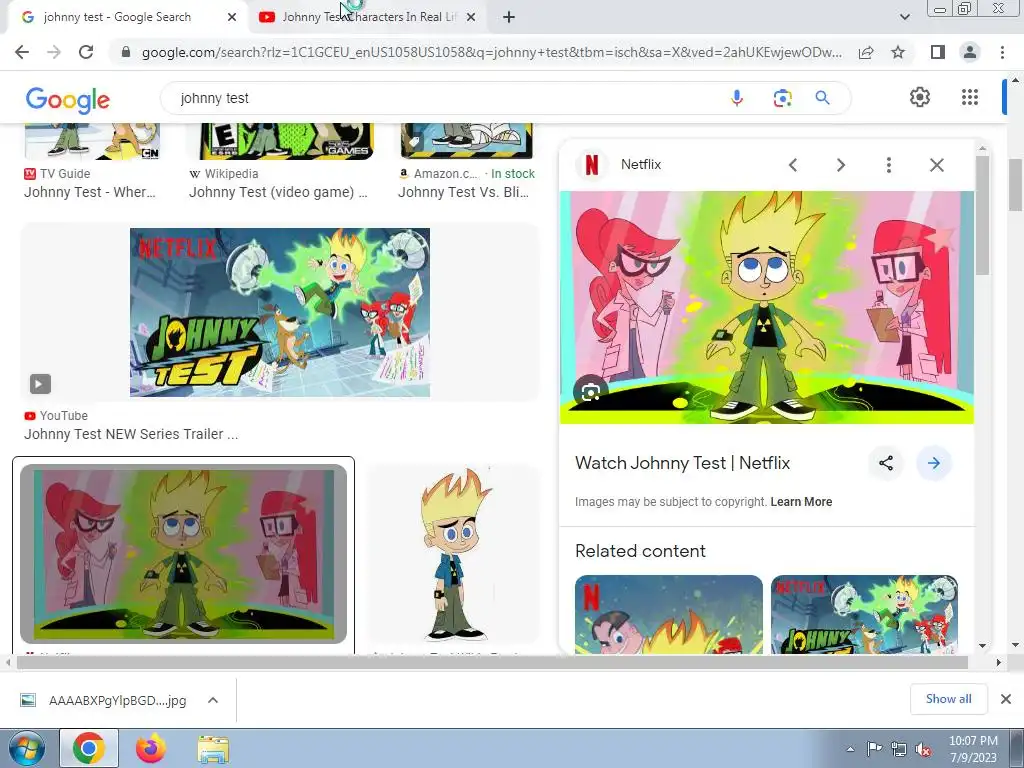Launch Firefox from the taskbar
1024x768 pixels.
tap(151, 748)
